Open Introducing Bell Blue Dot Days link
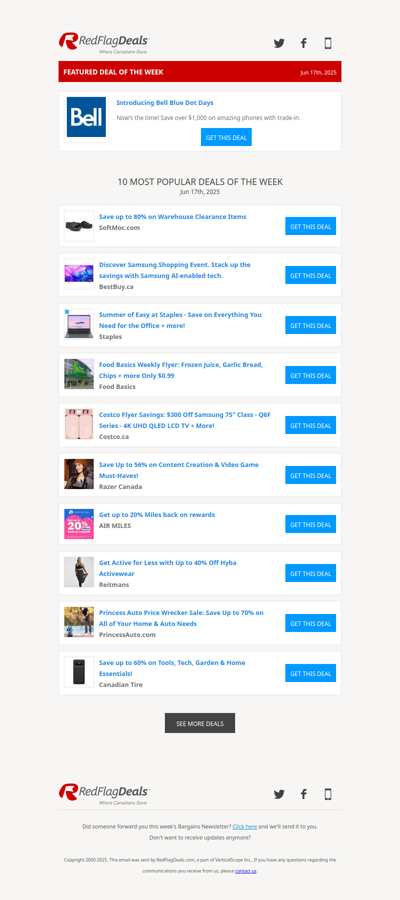Screen dimensions: 400x900 [165, 103]
